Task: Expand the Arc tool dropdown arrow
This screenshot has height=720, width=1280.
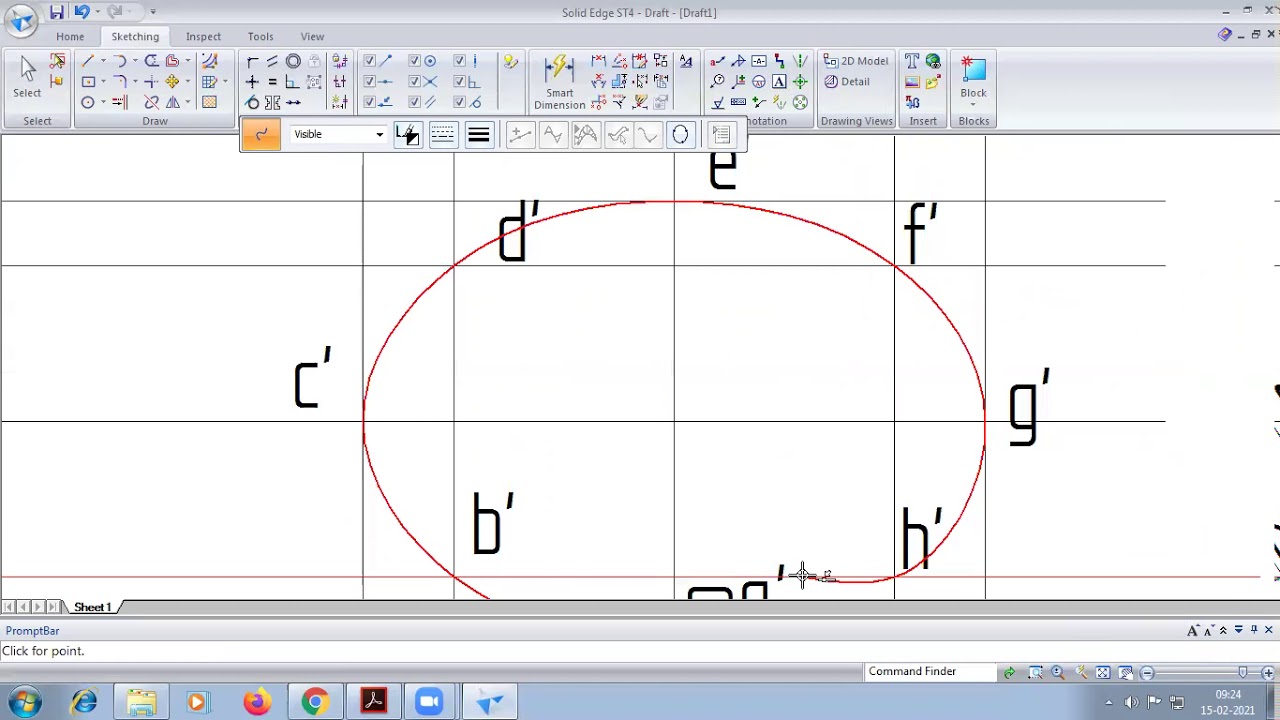Action: point(135,60)
